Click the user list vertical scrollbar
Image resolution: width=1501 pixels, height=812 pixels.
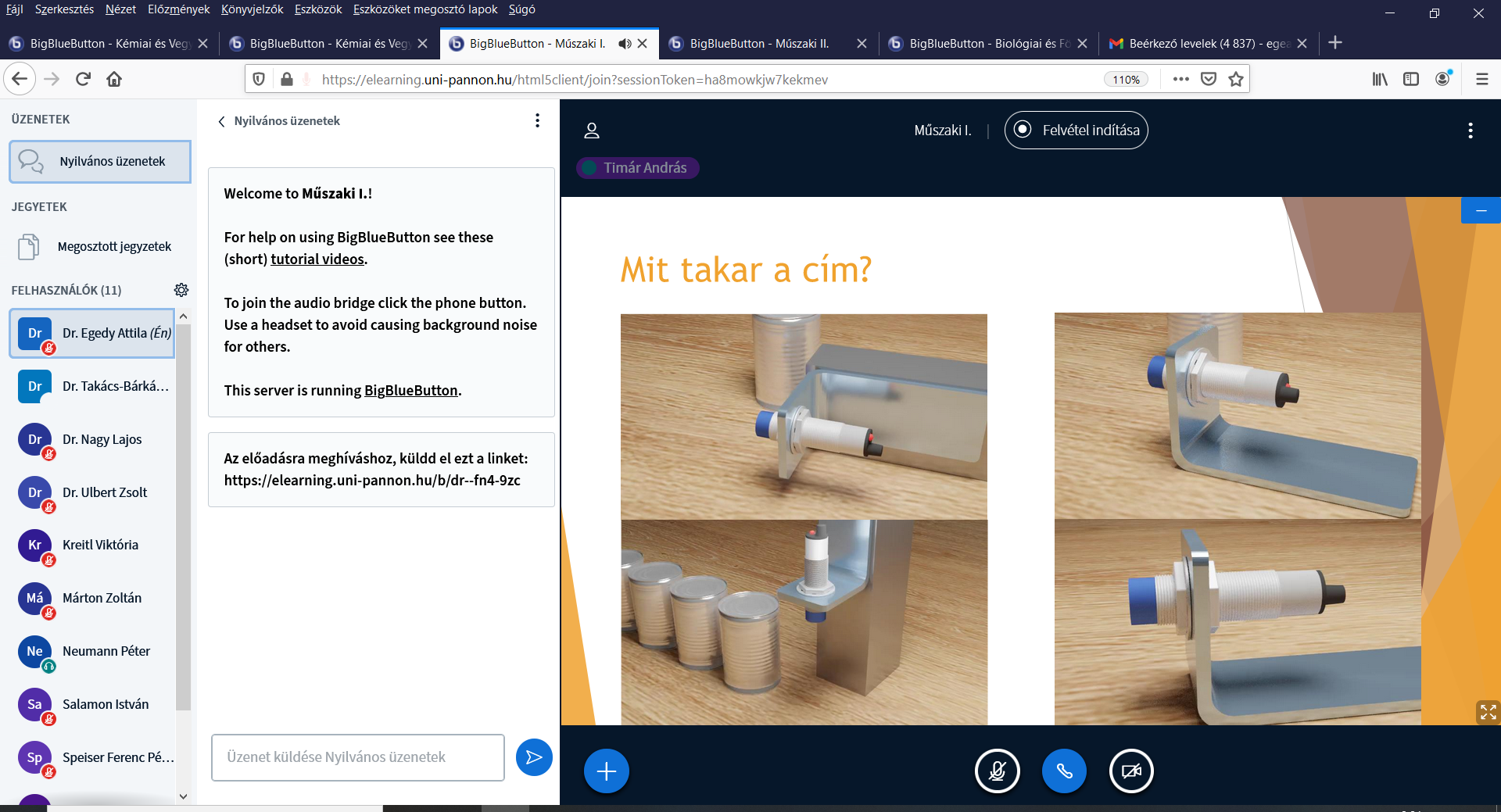pyautogui.click(x=183, y=516)
